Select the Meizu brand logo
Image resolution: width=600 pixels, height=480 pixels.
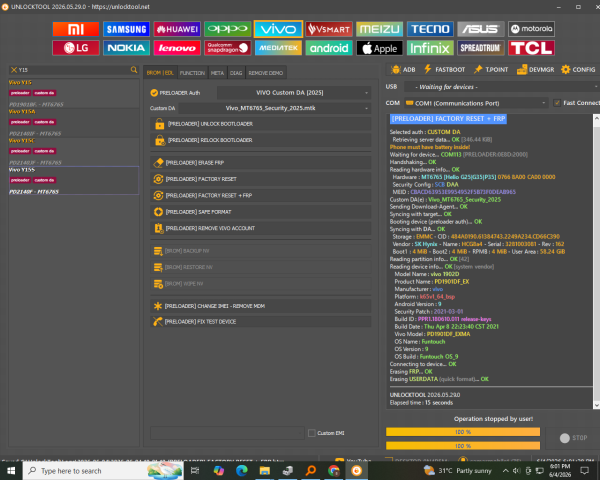click(x=380, y=29)
